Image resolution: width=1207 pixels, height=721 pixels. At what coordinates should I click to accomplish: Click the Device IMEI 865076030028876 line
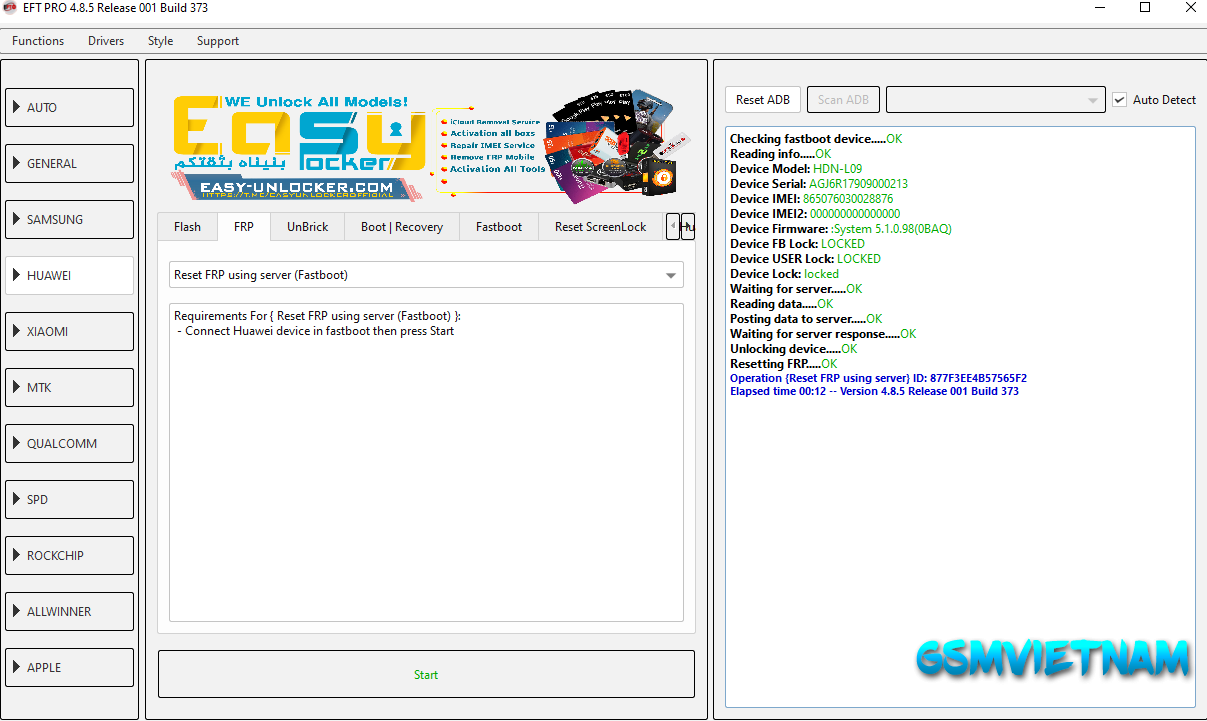tap(812, 199)
